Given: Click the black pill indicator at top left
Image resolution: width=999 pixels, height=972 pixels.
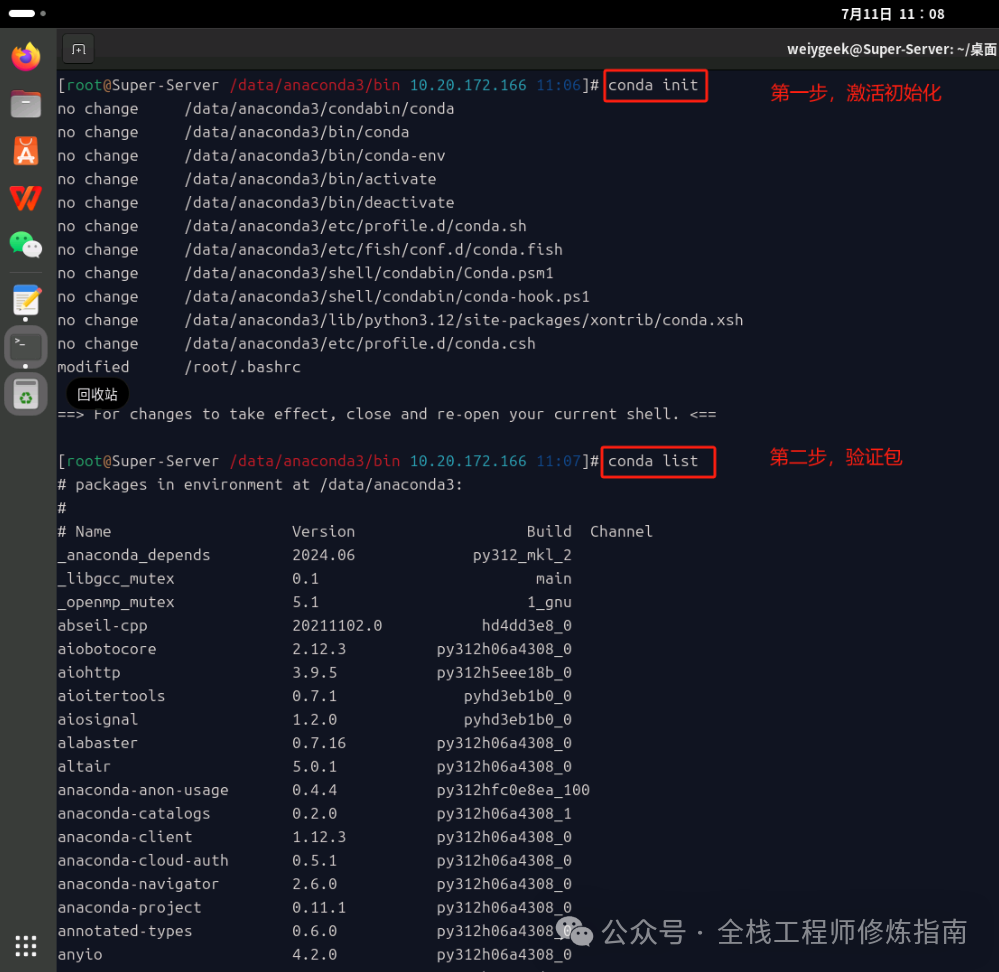Looking at the screenshot, I should (22, 13).
